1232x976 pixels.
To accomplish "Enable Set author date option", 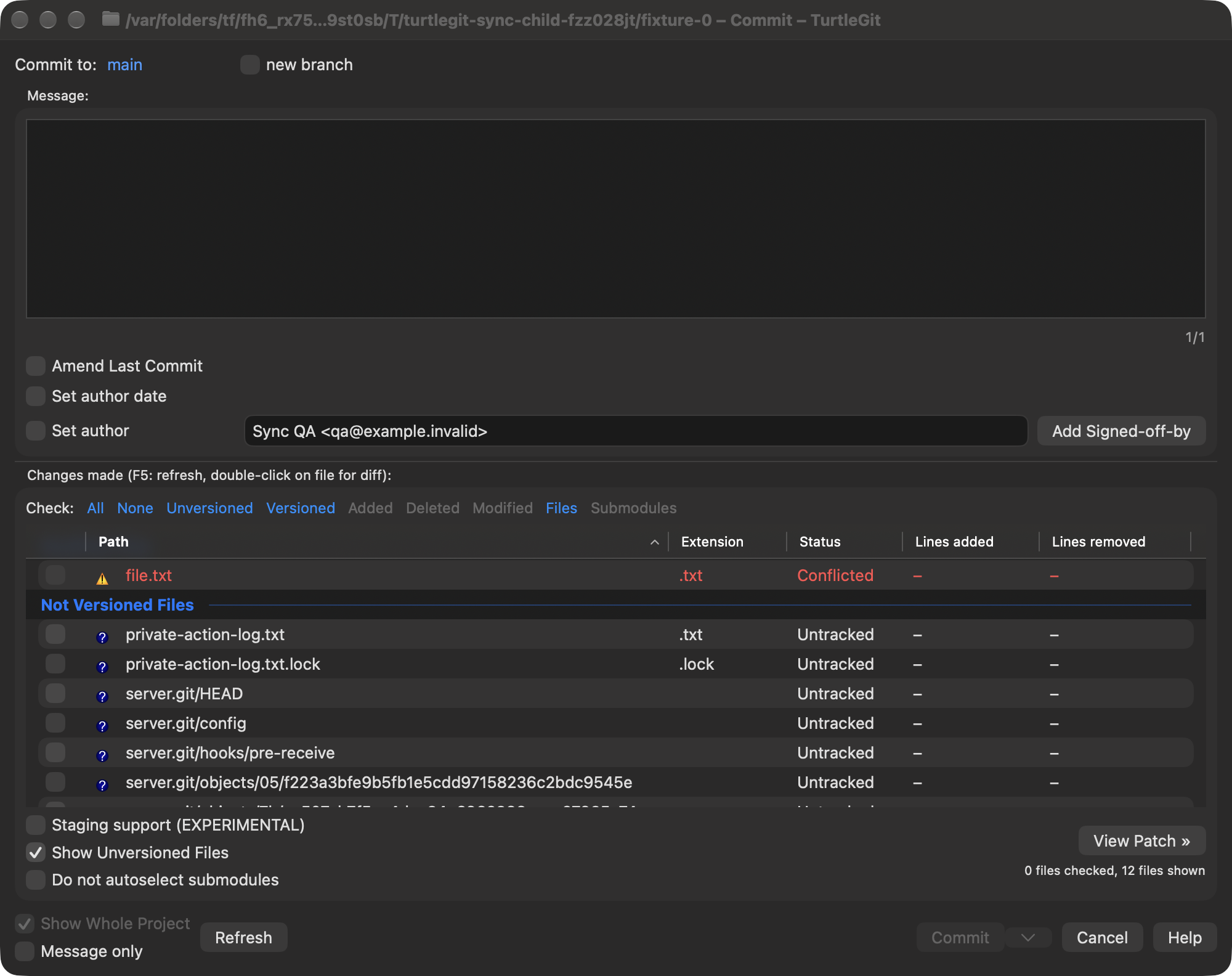I will [x=36, y=396].
